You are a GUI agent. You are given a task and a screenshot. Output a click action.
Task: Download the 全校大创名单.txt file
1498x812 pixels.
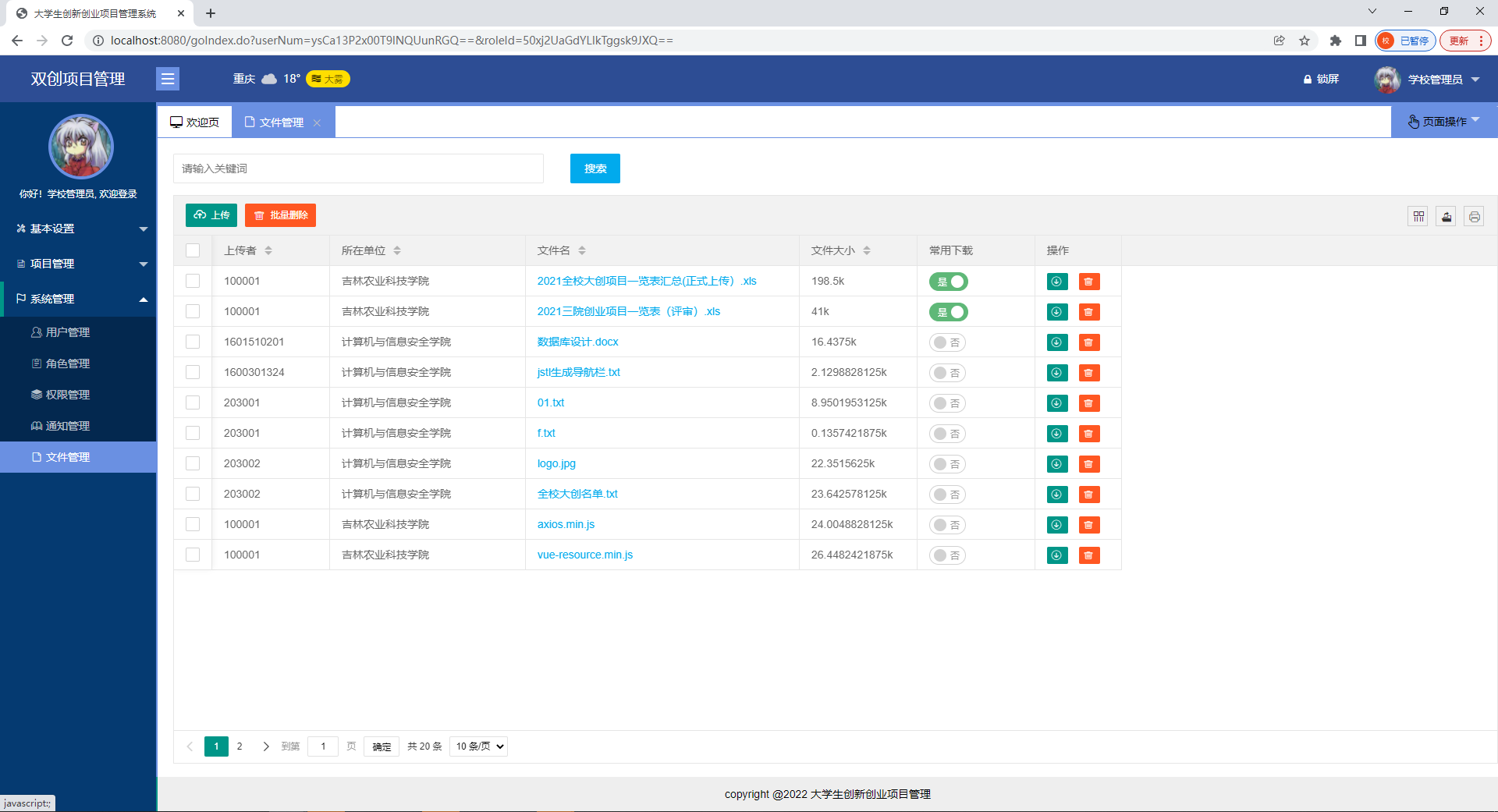point(1057,495)
